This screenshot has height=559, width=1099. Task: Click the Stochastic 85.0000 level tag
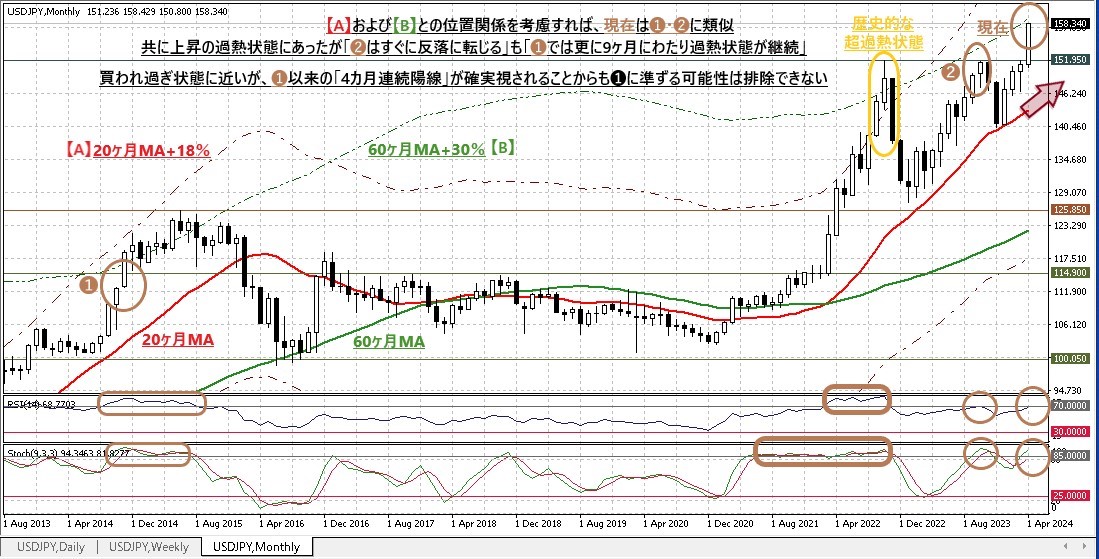[1070, 455]
